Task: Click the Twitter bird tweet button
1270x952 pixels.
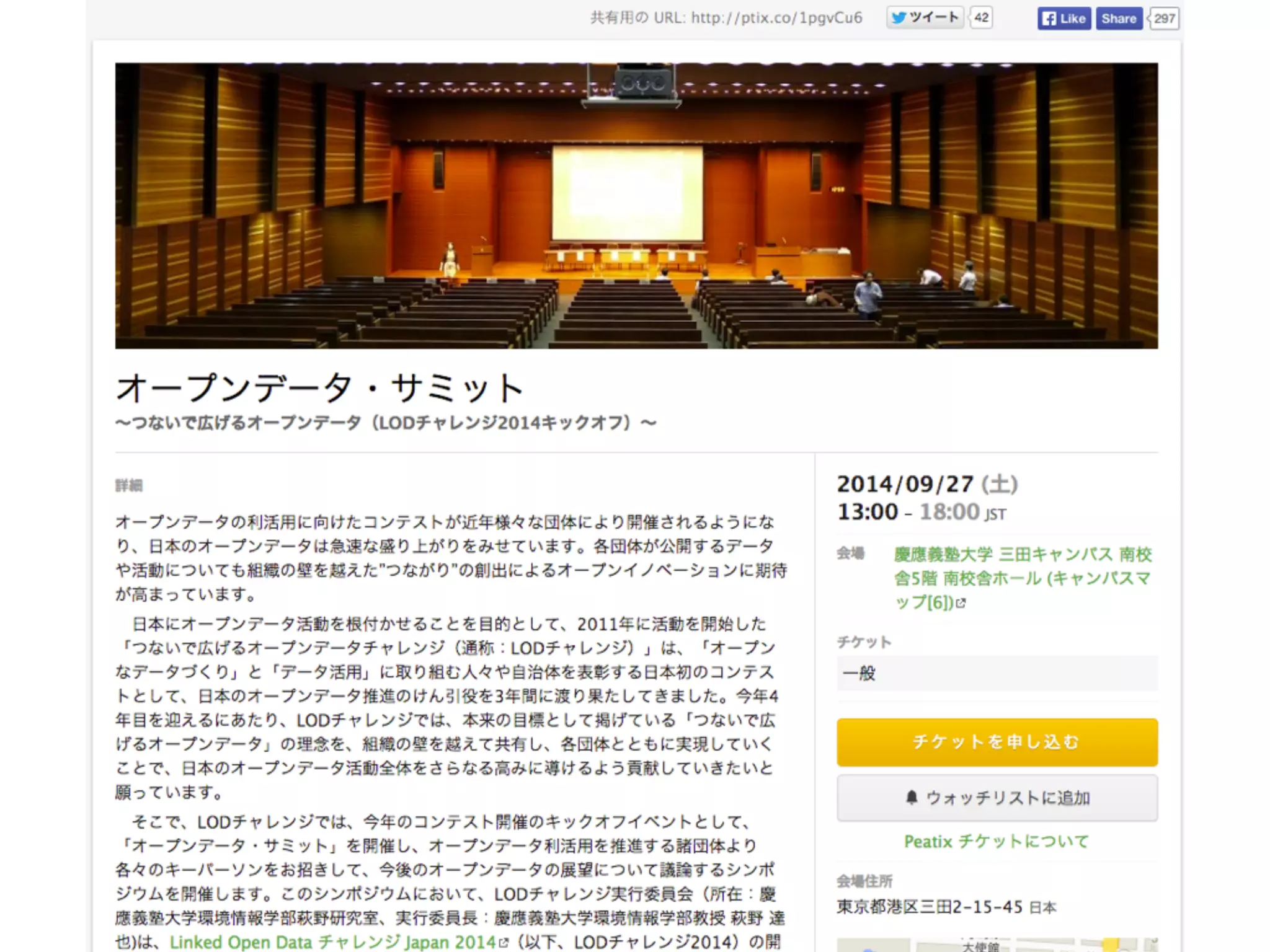Action: tap(925, 17)
